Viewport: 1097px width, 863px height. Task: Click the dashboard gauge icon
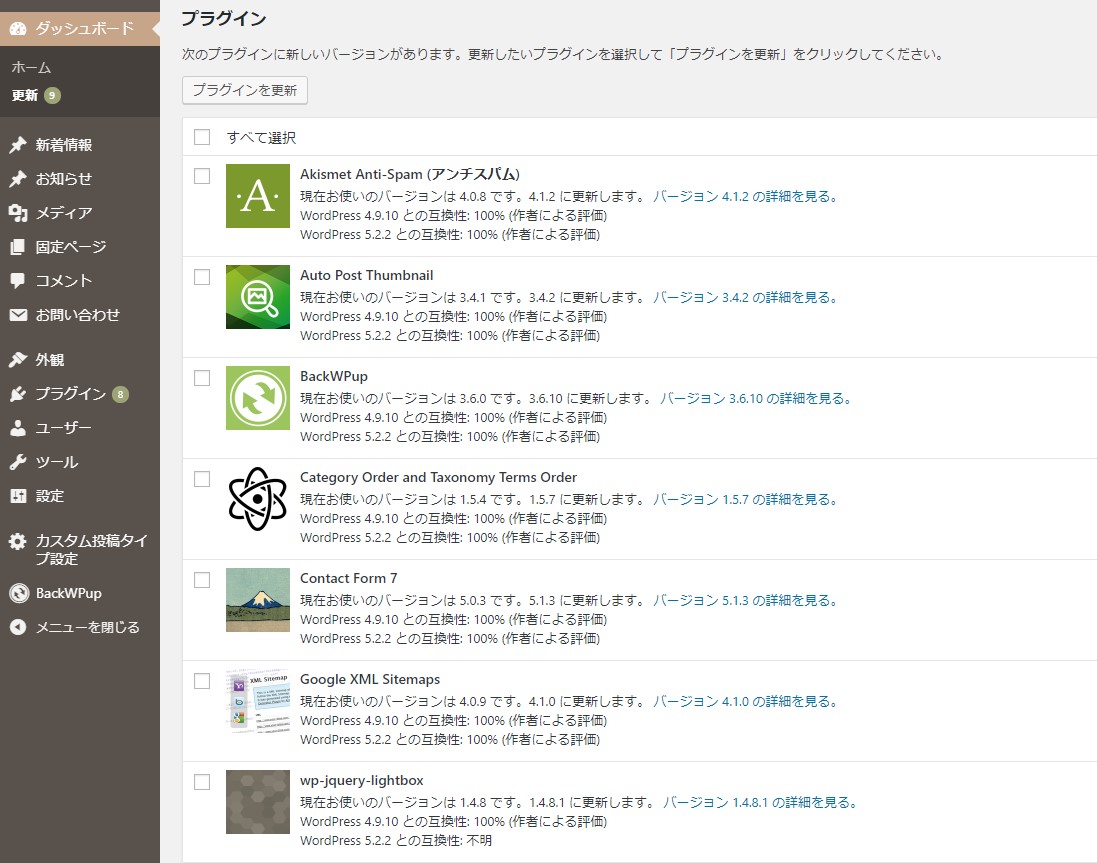18,29
